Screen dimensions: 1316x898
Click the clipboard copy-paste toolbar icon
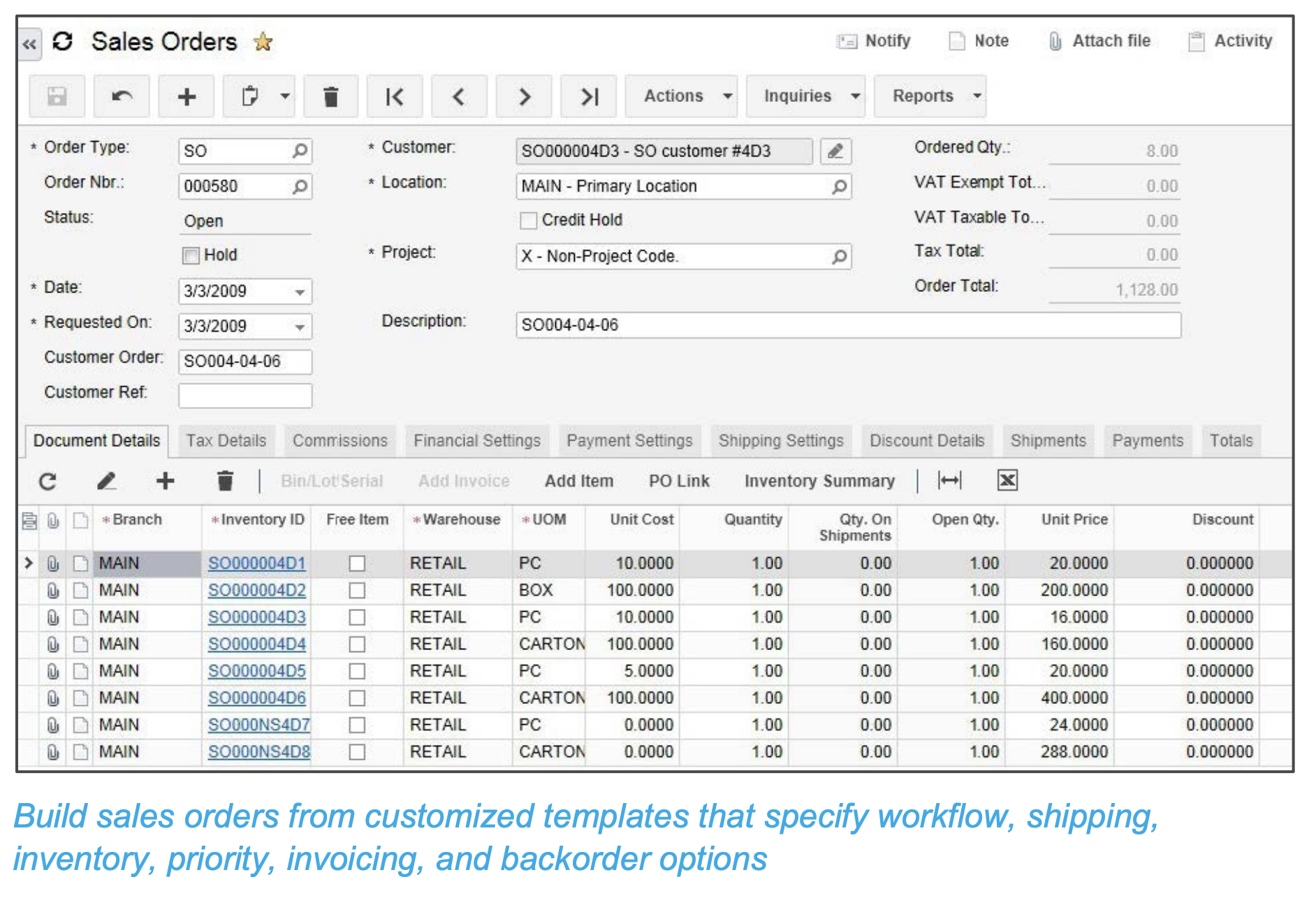pyautogui.click(x=249, y=96)
